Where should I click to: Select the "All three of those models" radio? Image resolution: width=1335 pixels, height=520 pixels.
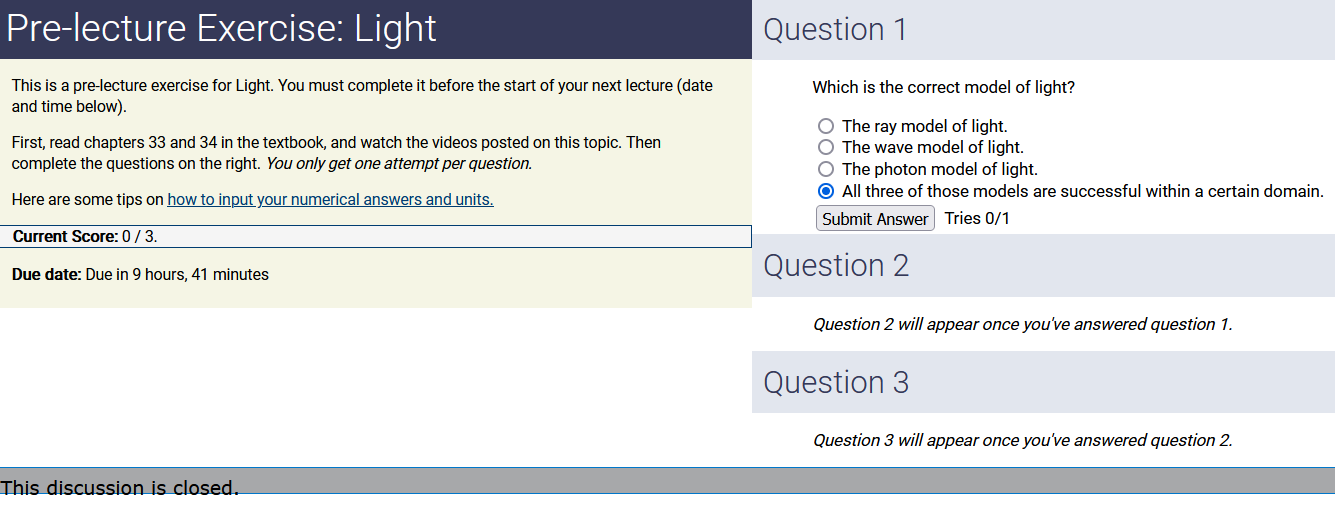click(x=826, y=191)
